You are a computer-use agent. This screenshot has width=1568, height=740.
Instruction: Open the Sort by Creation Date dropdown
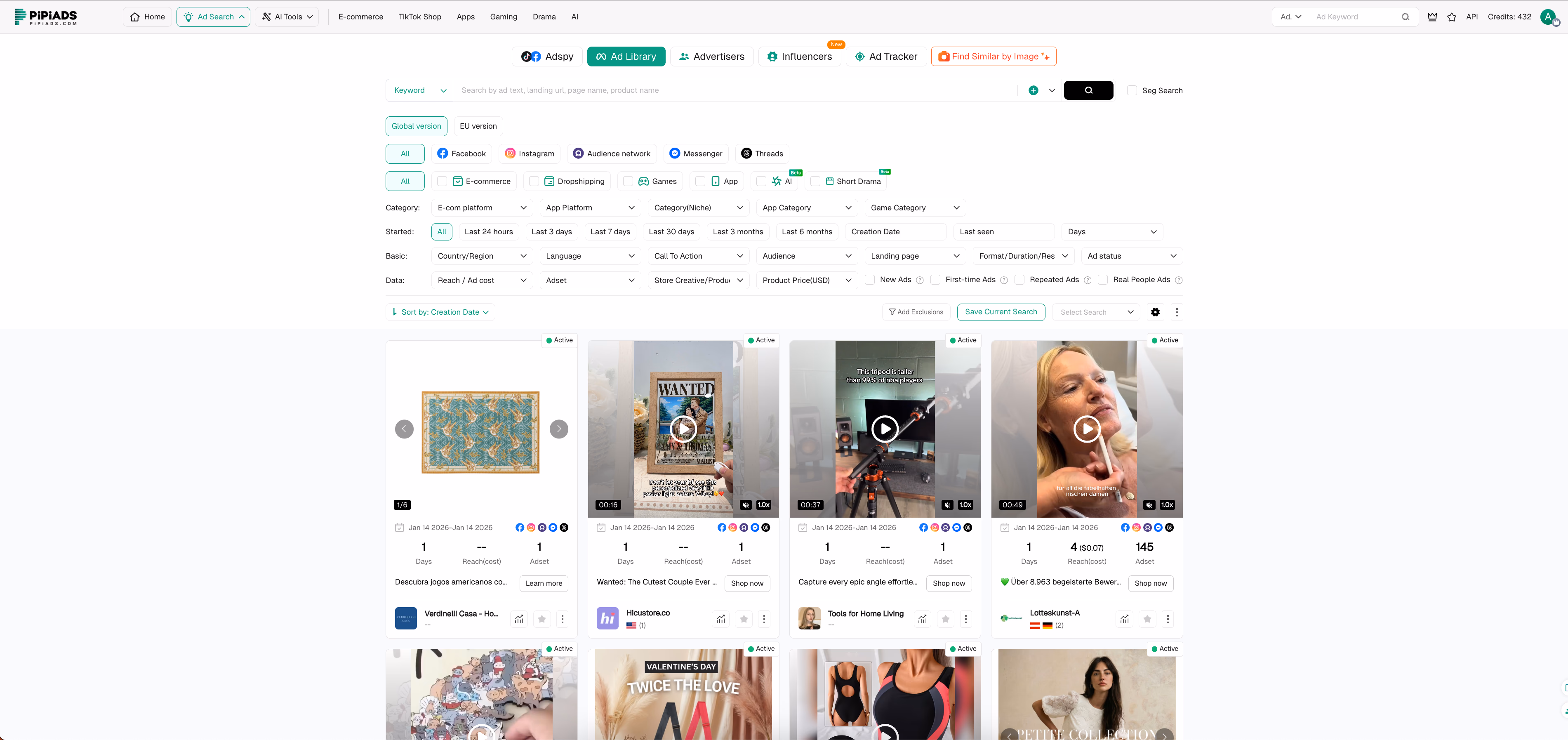pos(440,311)
